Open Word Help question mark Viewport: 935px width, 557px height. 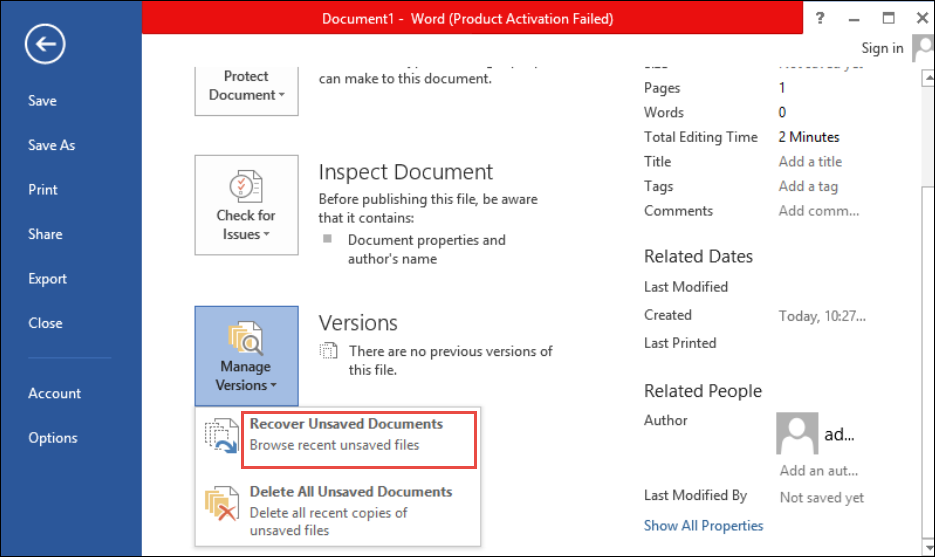tap(820, 18)
